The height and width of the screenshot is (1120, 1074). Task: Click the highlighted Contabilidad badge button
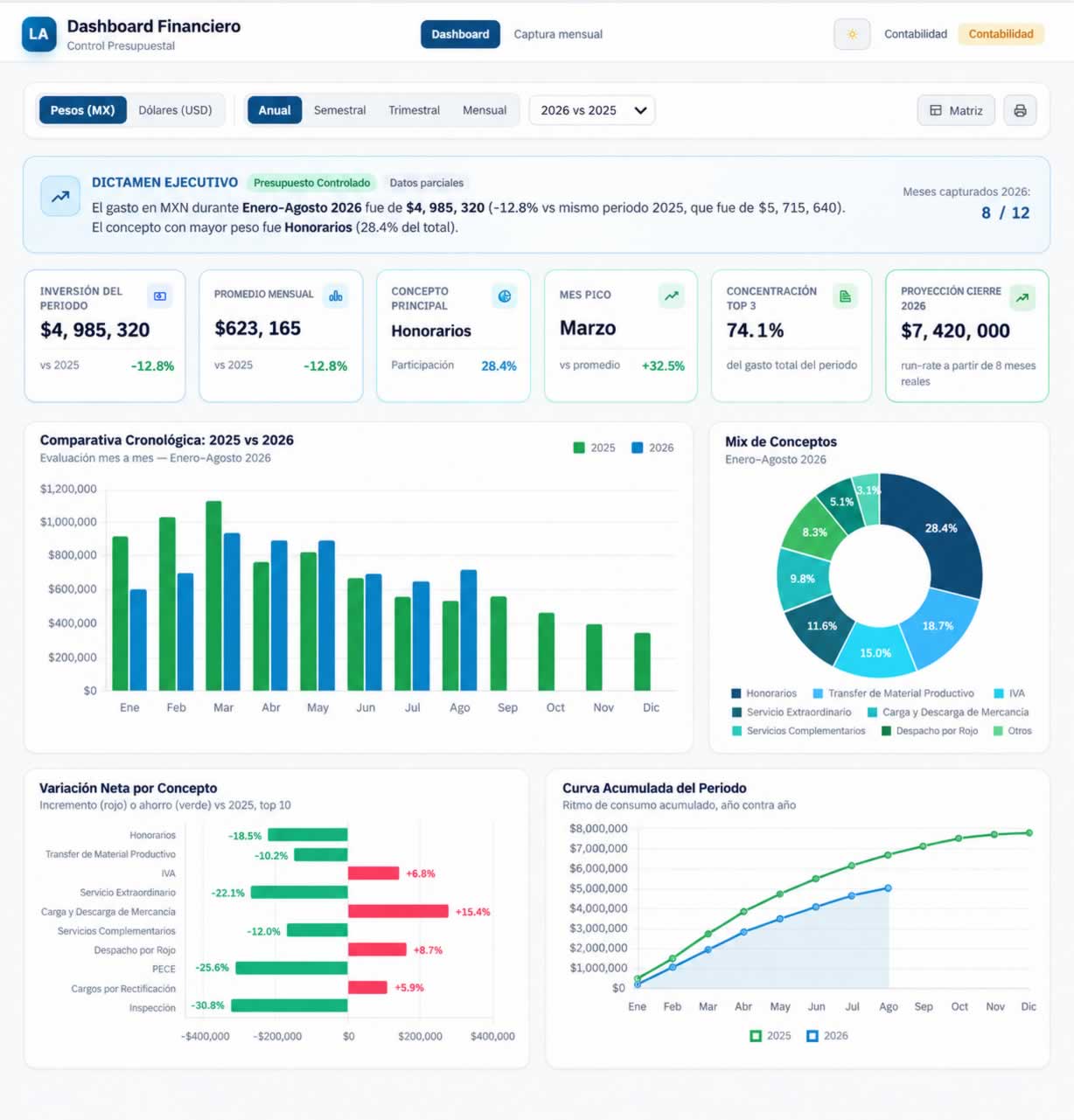click(x=1001, y=34)
